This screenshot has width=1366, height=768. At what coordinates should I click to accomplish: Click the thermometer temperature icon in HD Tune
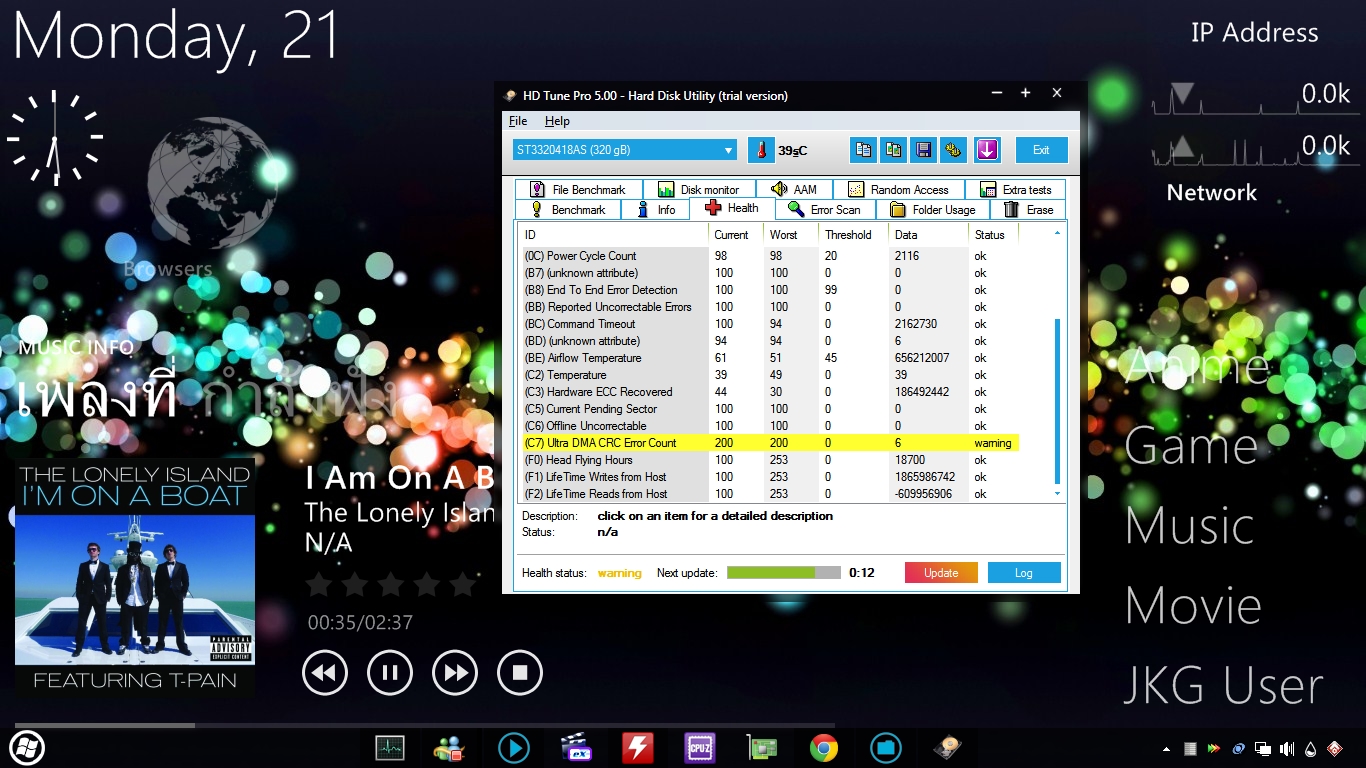(x=761, y=150)
